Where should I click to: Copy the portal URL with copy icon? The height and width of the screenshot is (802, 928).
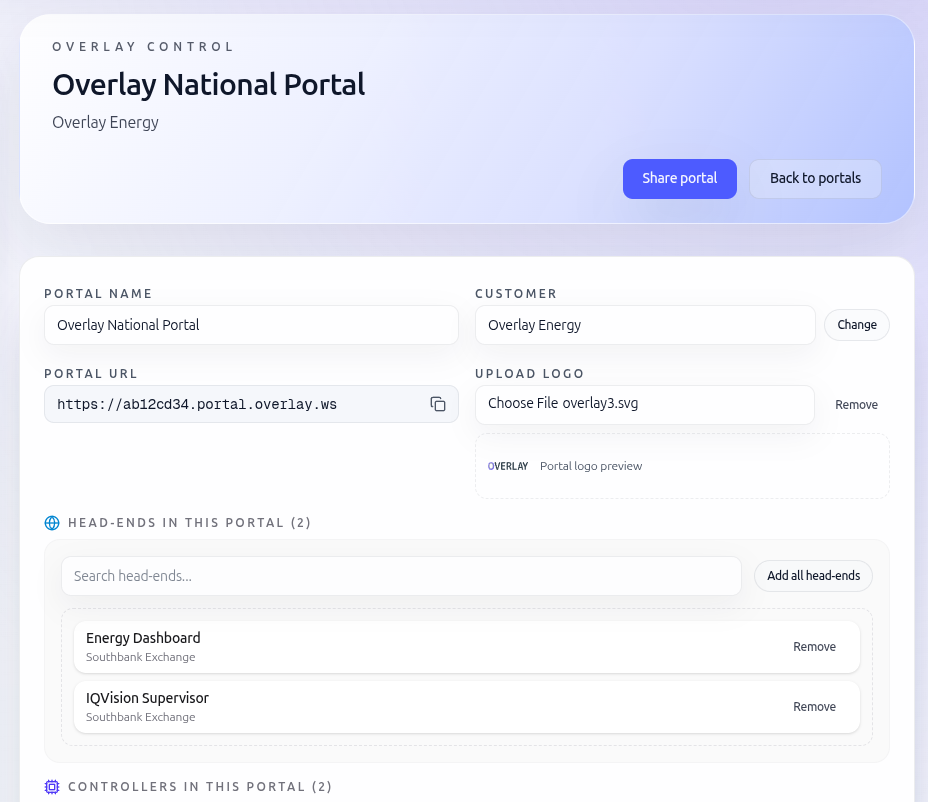(x=438, y=404)
